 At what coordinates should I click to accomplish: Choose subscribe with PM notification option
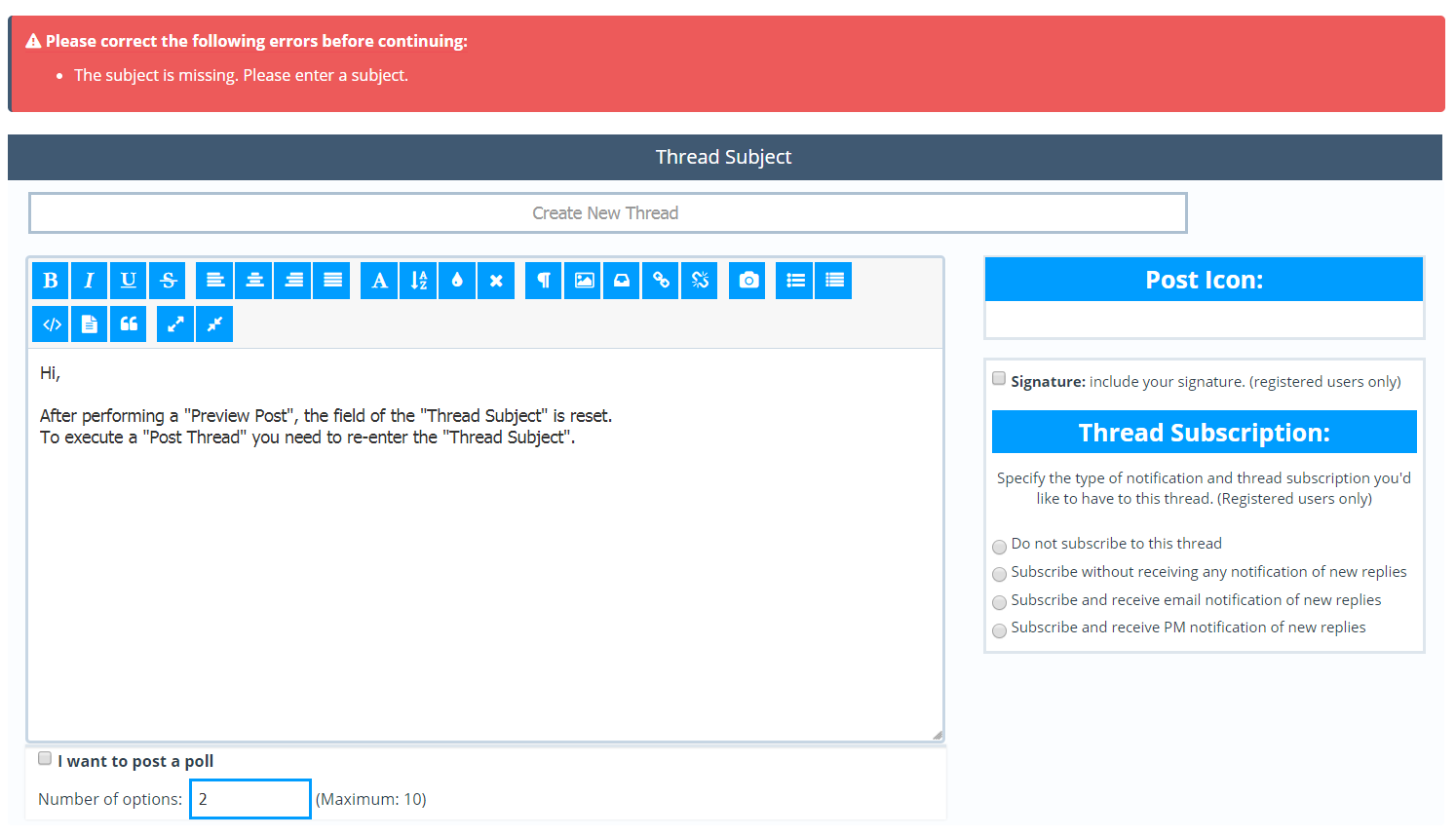[999, 630]
